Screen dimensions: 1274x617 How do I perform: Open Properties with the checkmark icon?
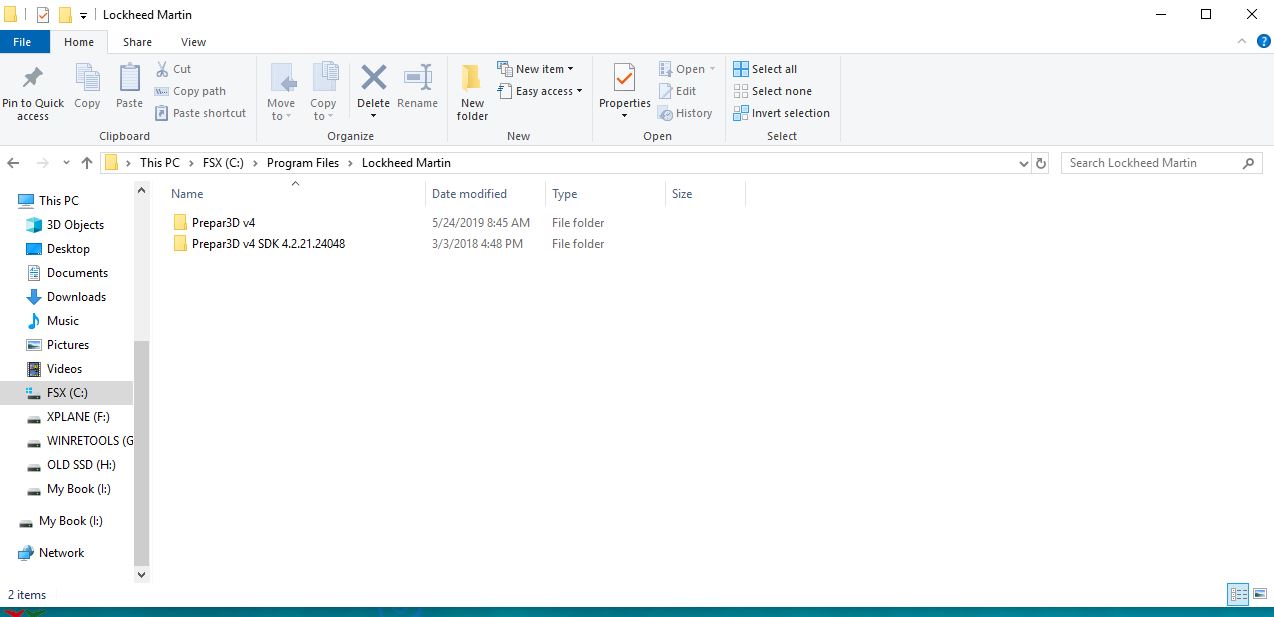click(625, 78)
